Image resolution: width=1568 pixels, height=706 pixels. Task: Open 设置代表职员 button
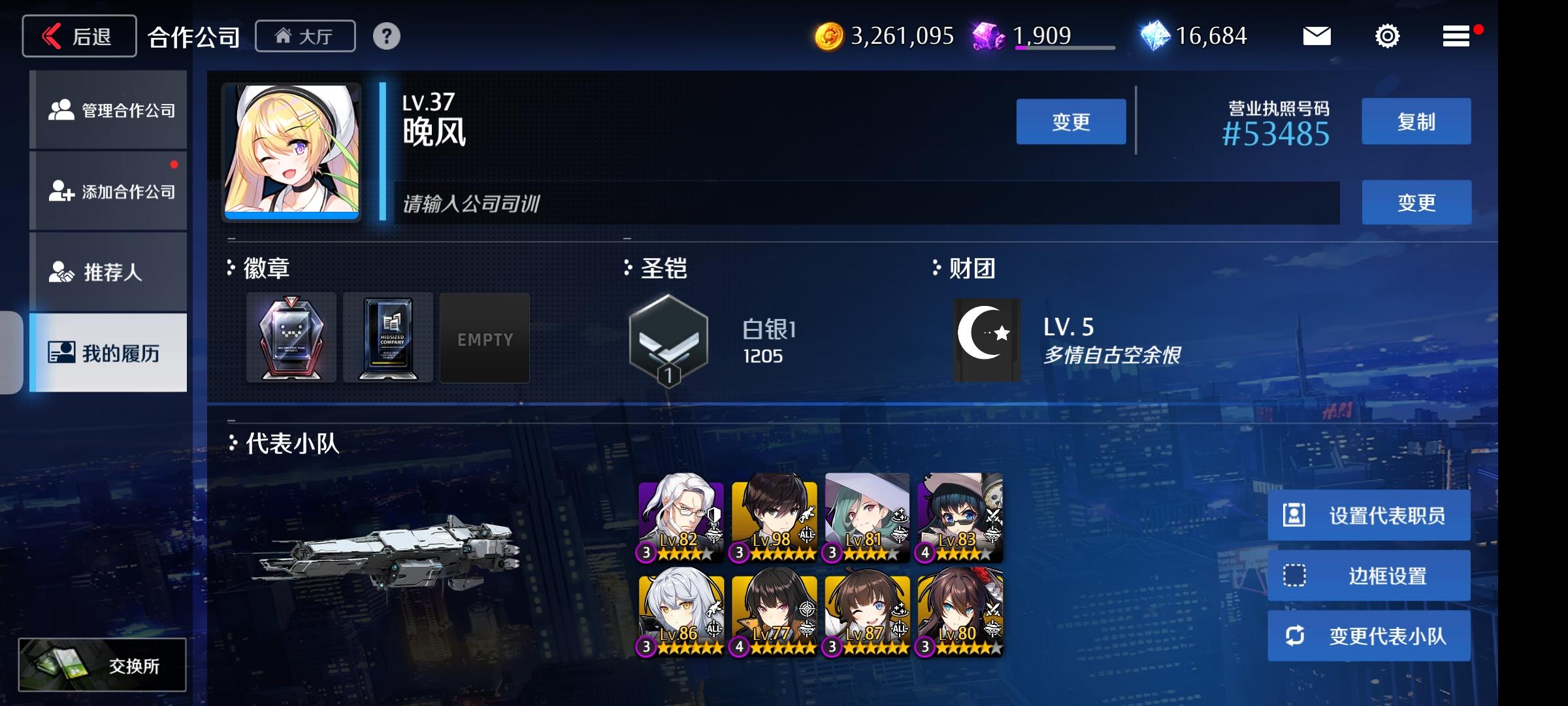(x=1369, y=515)
